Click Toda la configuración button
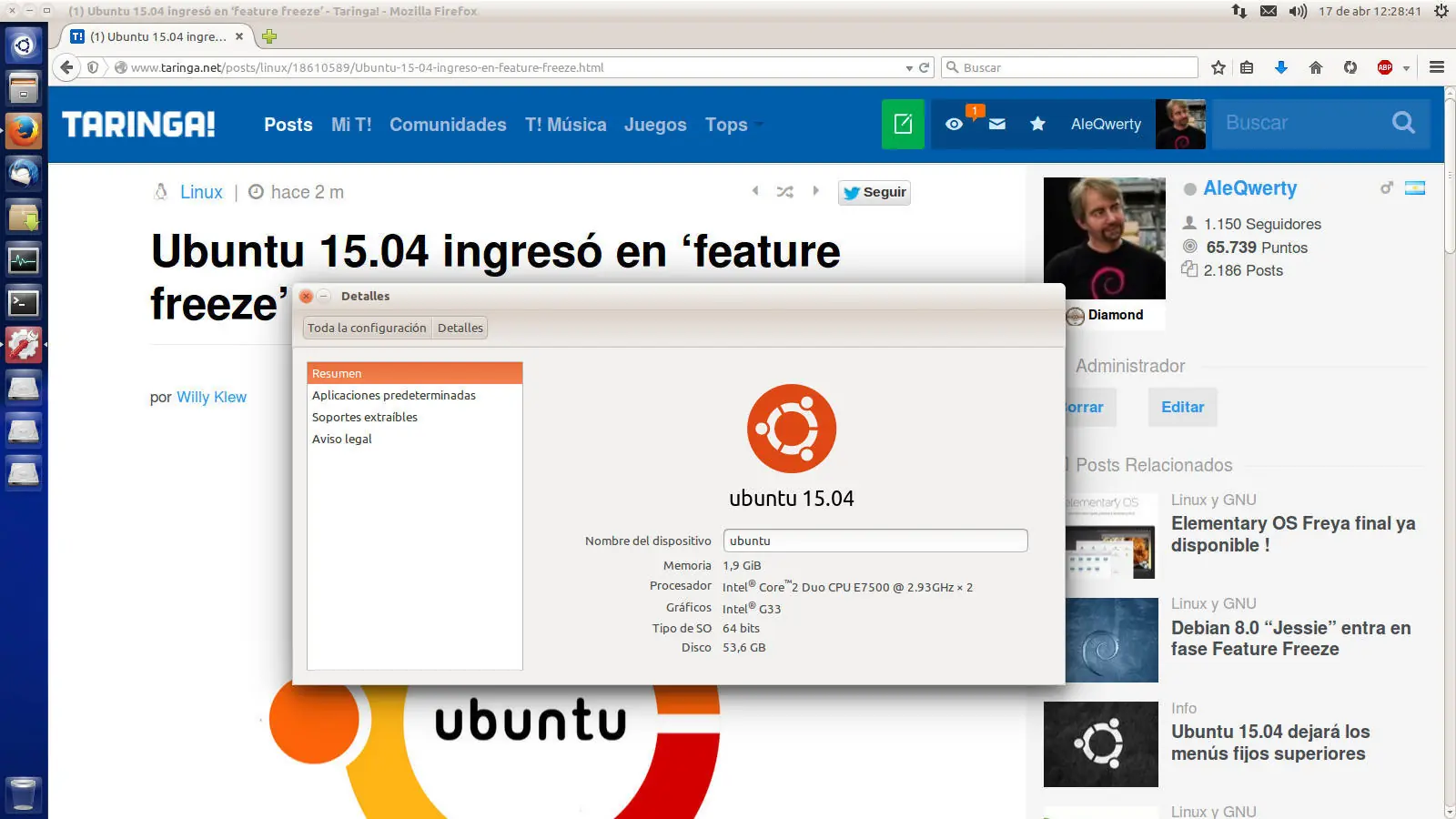This screenshot has width=1456, height=819. point(367,328)
